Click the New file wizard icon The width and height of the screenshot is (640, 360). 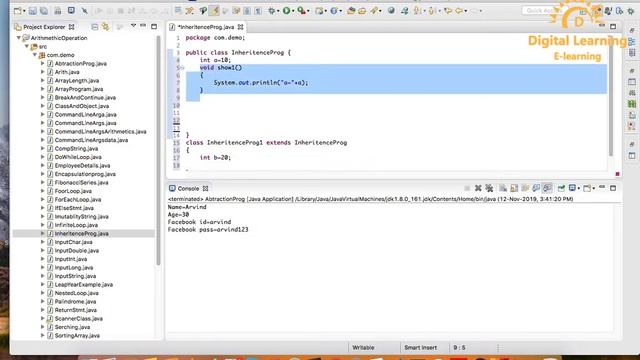18,11
